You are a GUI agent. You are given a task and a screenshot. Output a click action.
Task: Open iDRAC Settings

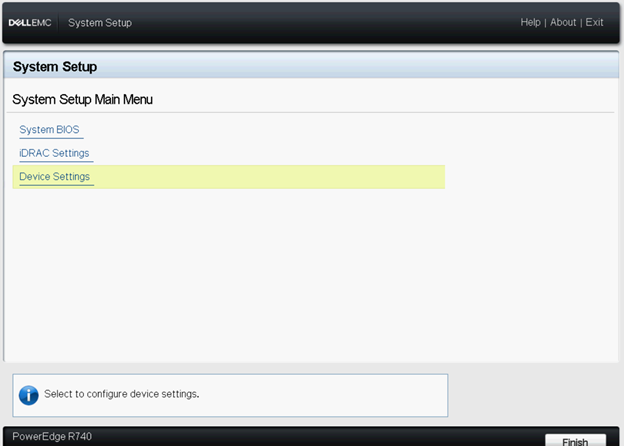tap(54, 153)
